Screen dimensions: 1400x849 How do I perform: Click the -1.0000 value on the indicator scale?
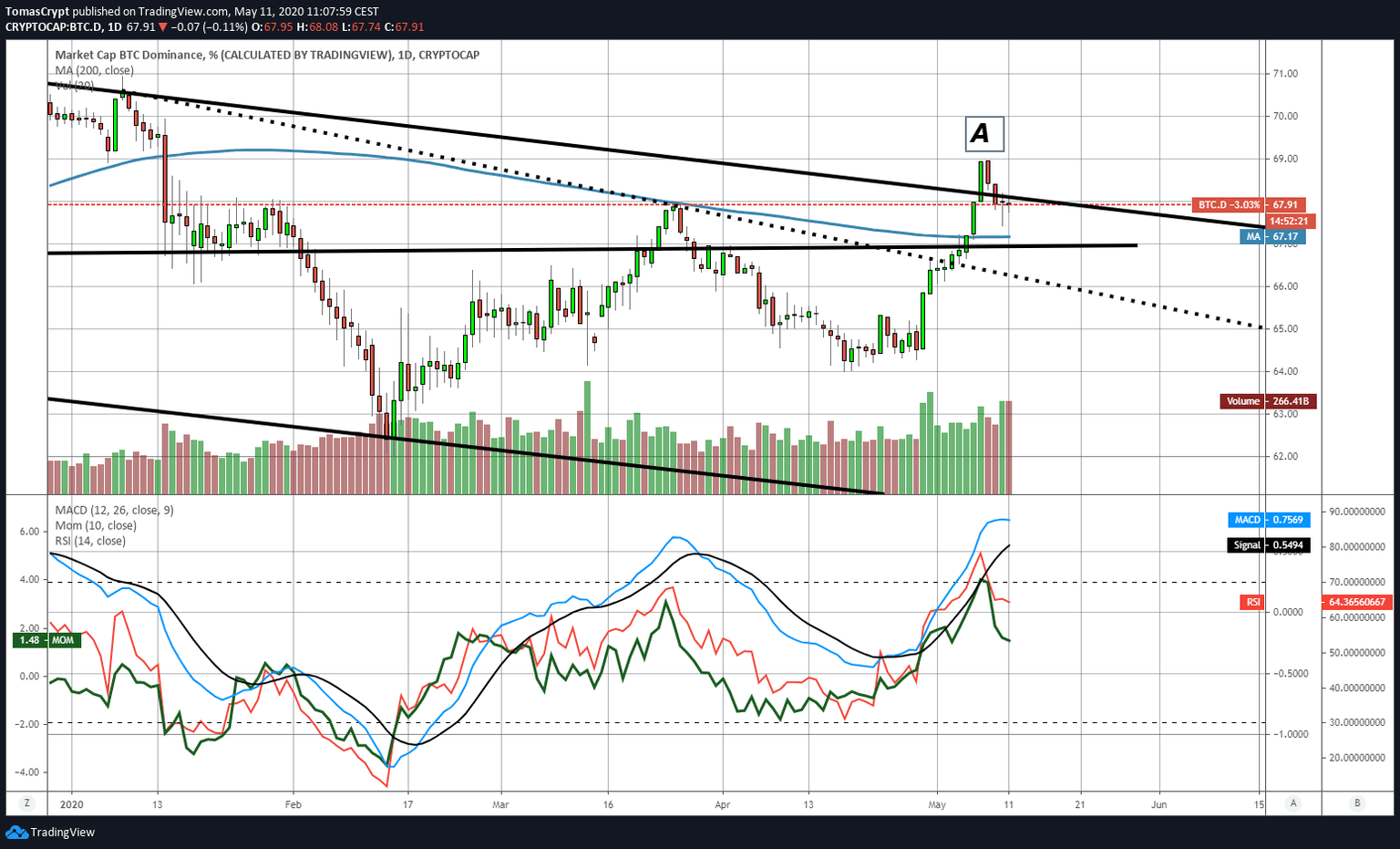click(x=1289, y=734)
